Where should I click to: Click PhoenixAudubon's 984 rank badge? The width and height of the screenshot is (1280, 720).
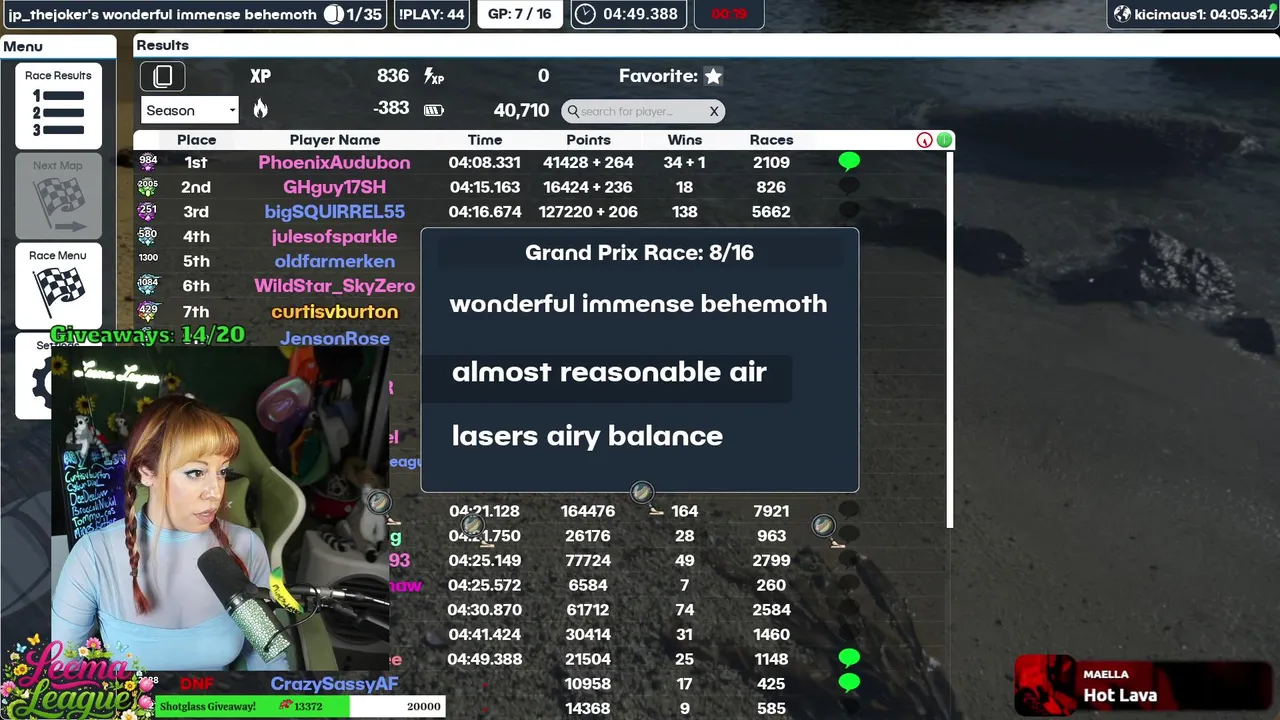pyautogui.click(x=148, y=161)
